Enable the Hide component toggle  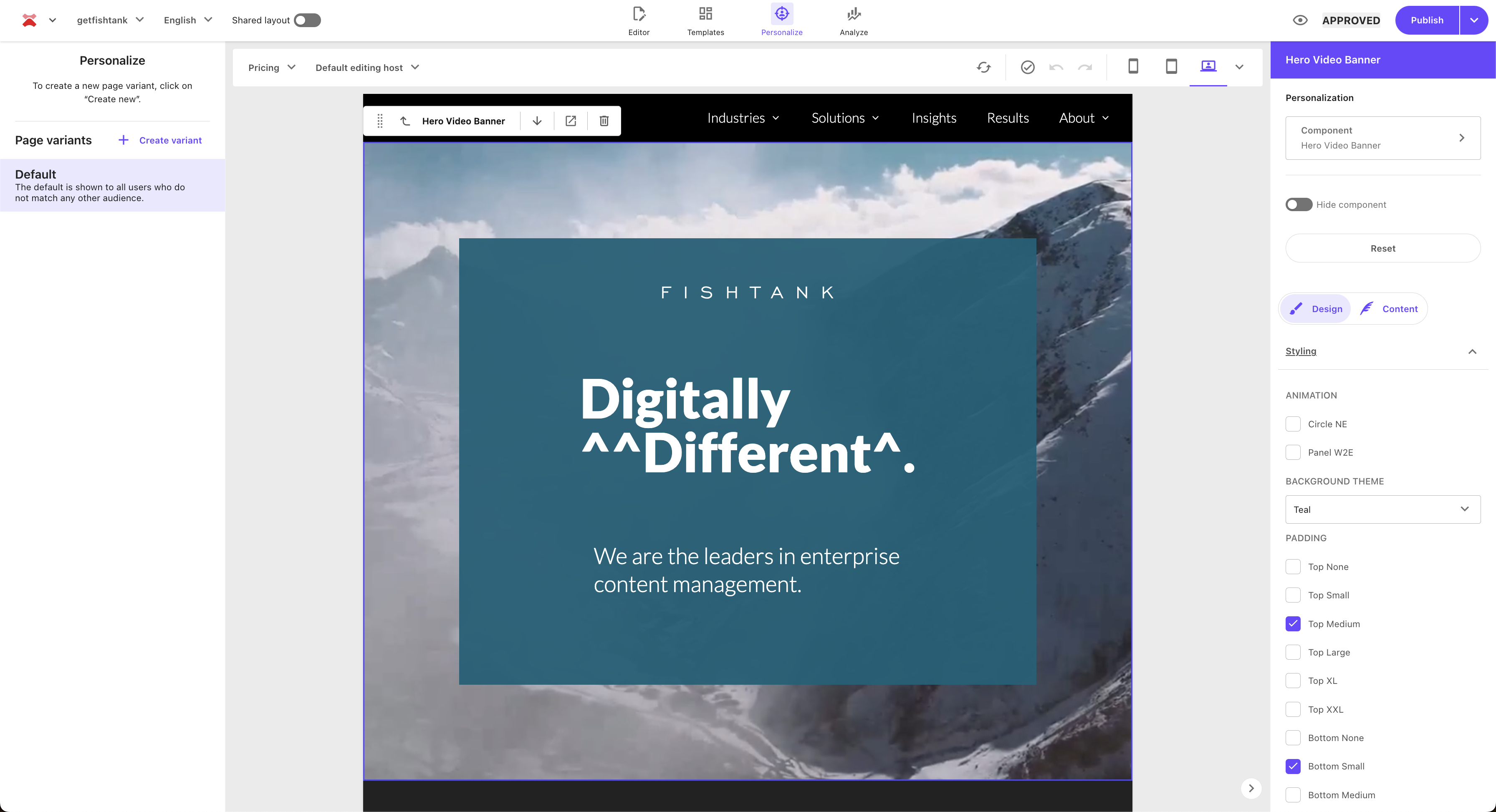(x=1299, y=204)
